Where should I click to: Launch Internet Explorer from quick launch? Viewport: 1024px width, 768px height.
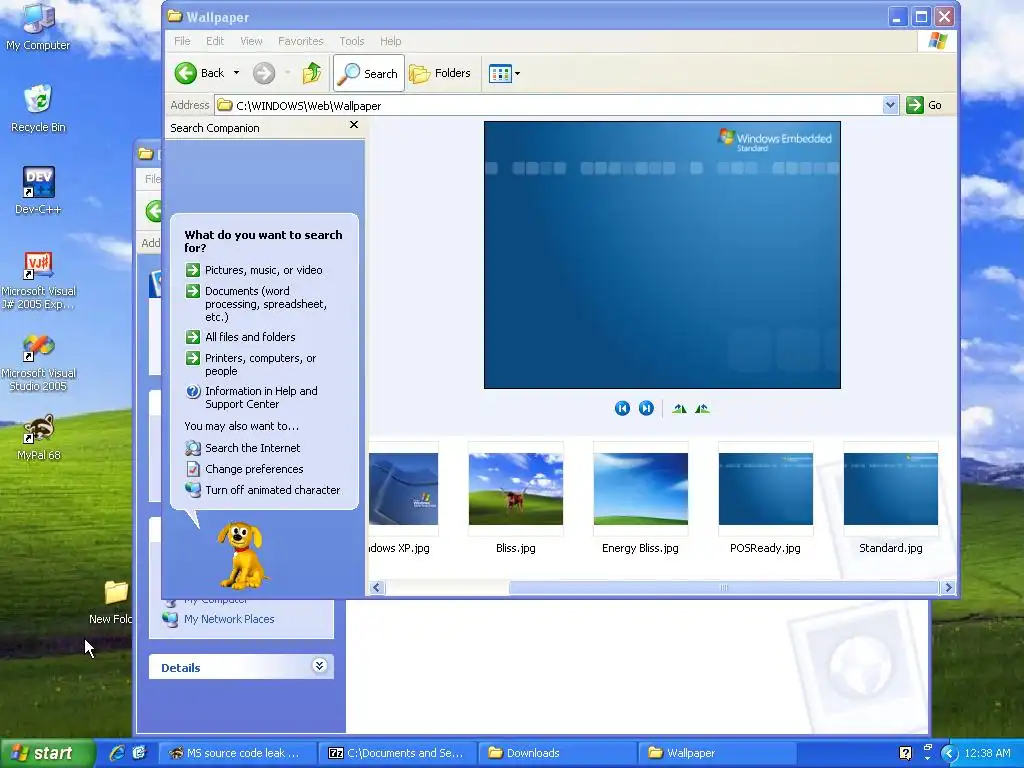118,753
